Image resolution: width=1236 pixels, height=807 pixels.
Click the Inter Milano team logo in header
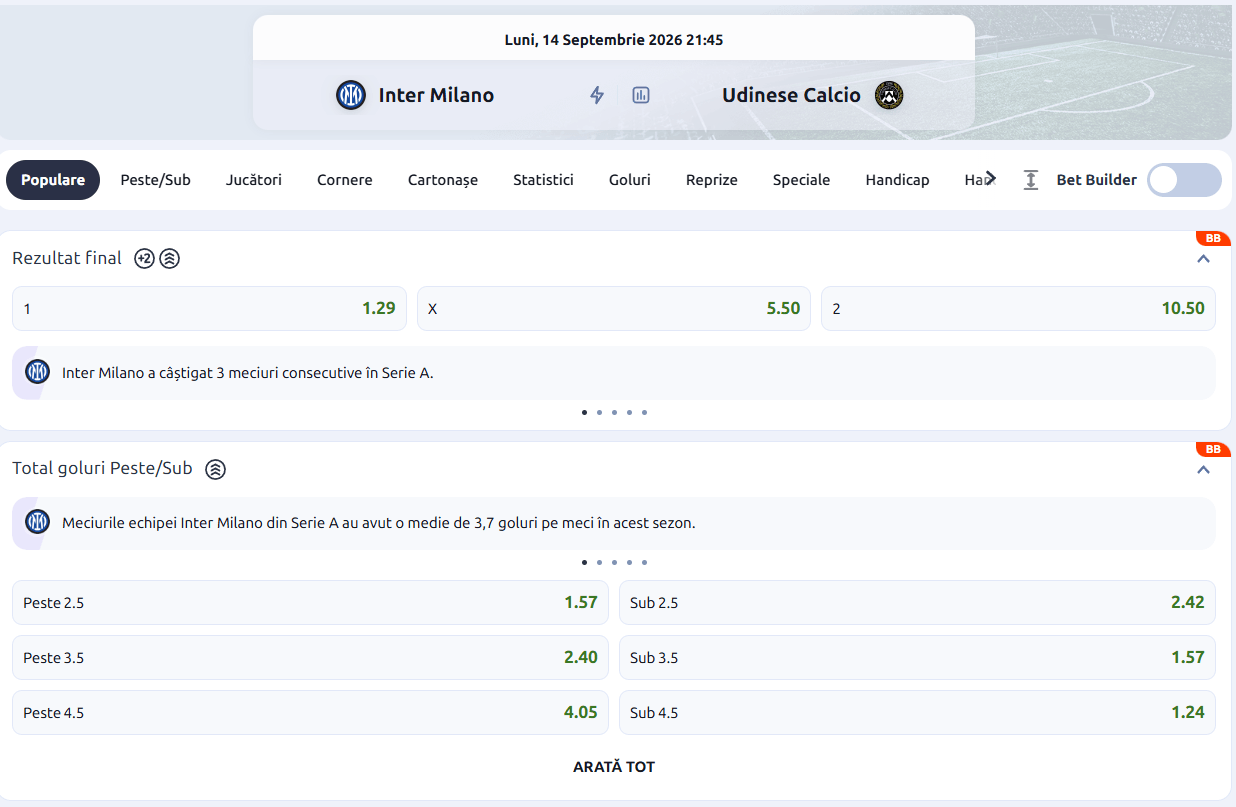click(351, 95)
